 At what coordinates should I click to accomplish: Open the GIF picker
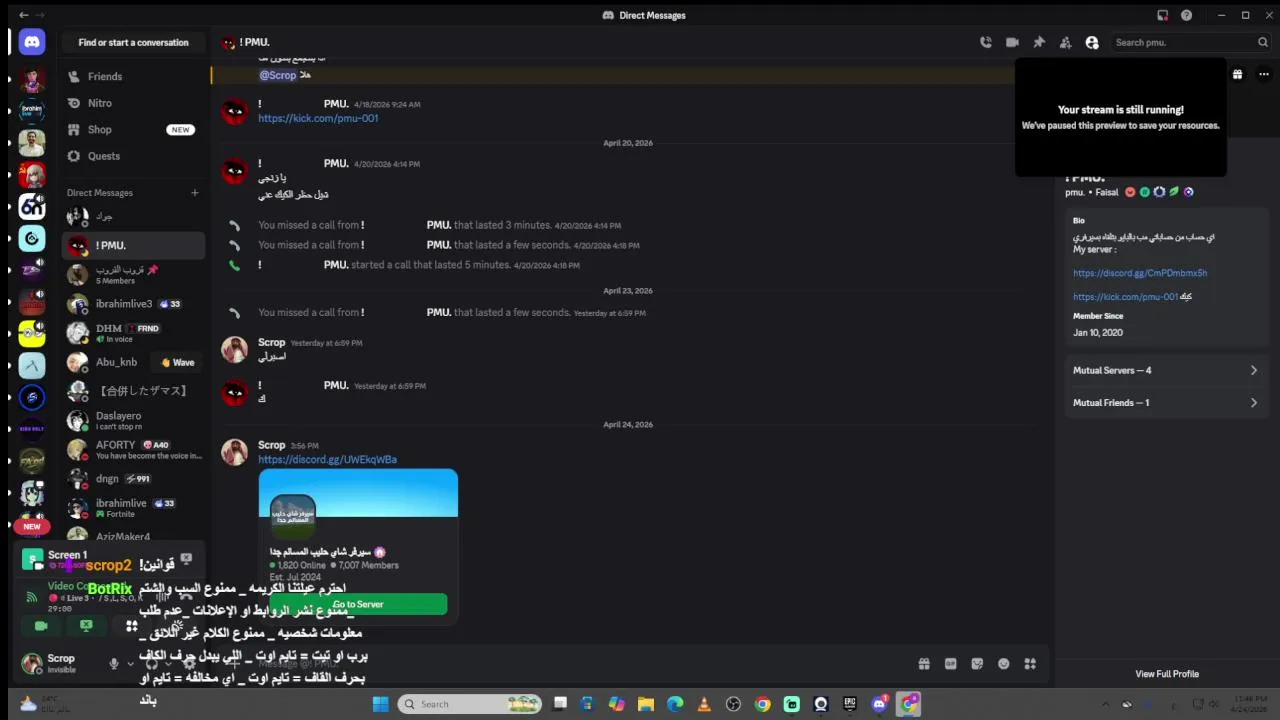[951, 664]
